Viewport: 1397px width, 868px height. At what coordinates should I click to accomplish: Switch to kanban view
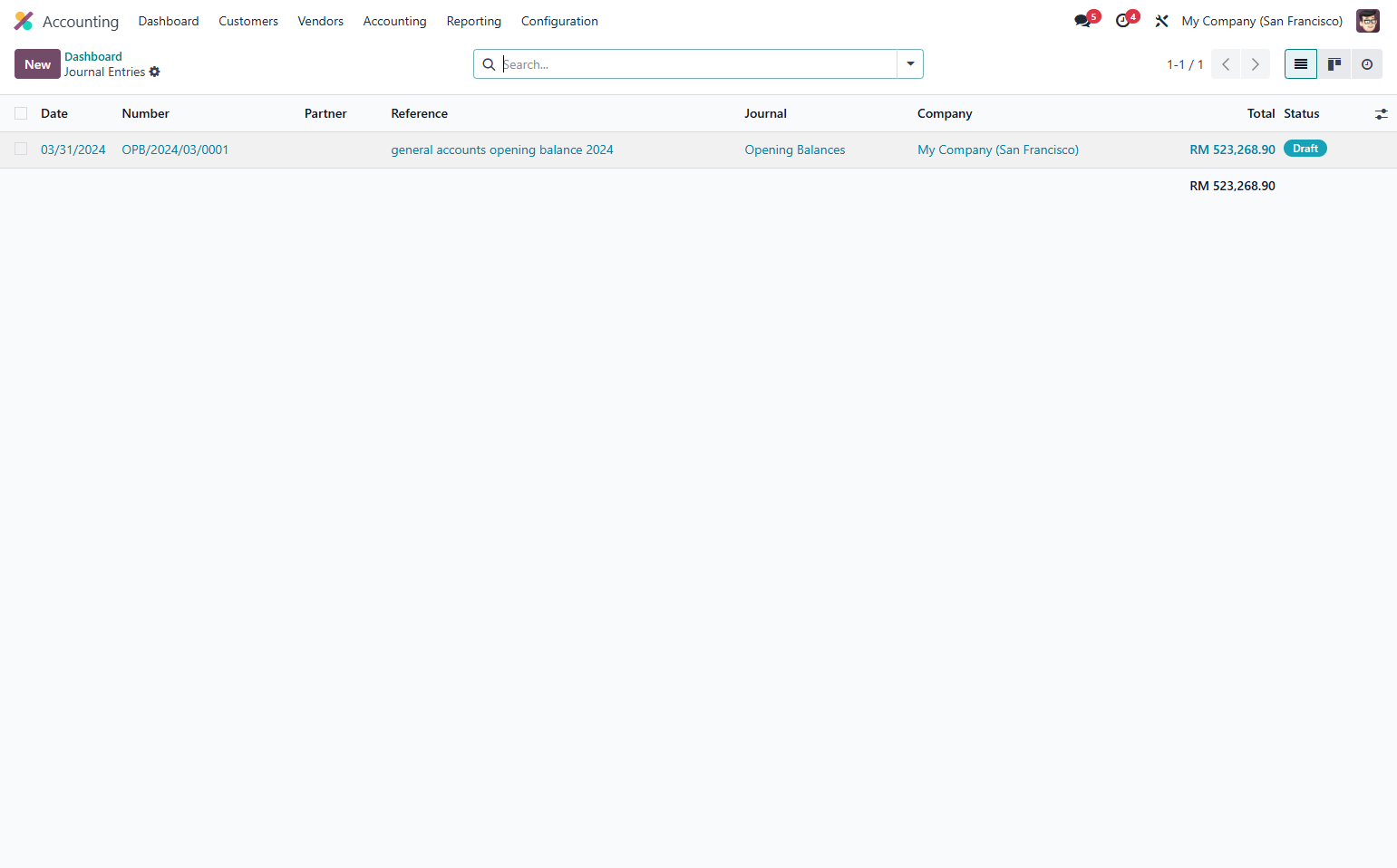click(x=1334, y=64)
